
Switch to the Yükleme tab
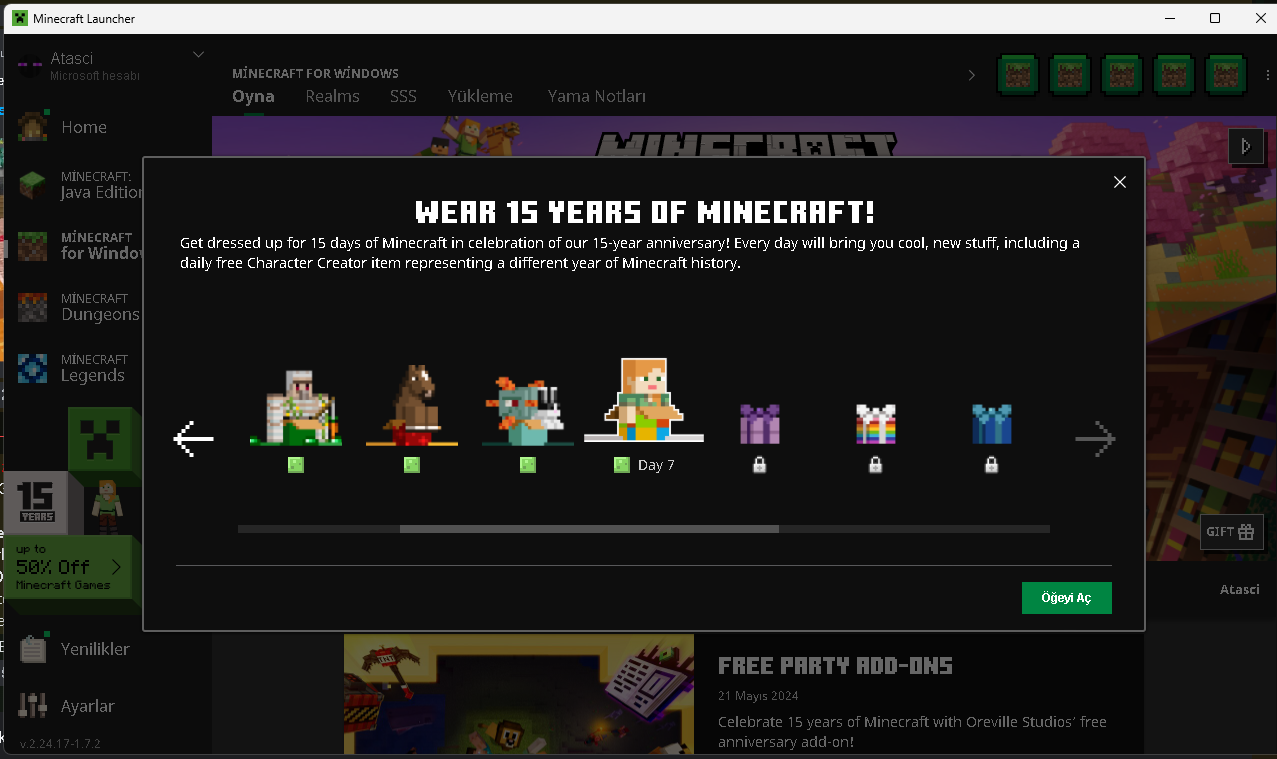(x=480, y=97)
